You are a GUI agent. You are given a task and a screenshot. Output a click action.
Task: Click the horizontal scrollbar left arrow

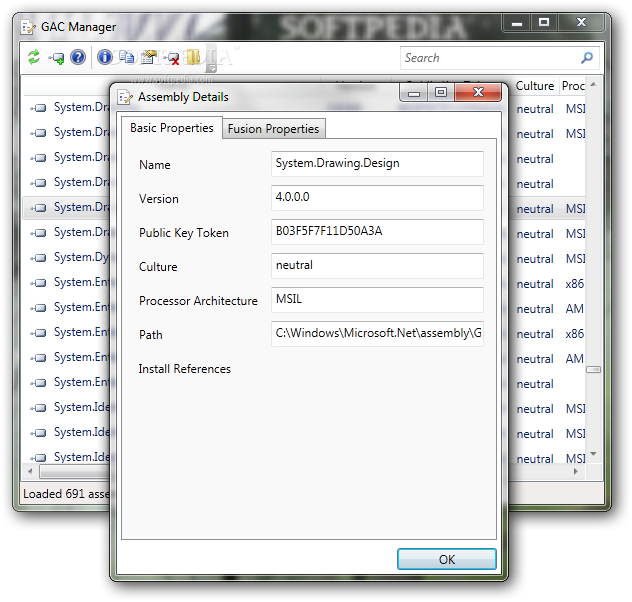click(30, 471)
